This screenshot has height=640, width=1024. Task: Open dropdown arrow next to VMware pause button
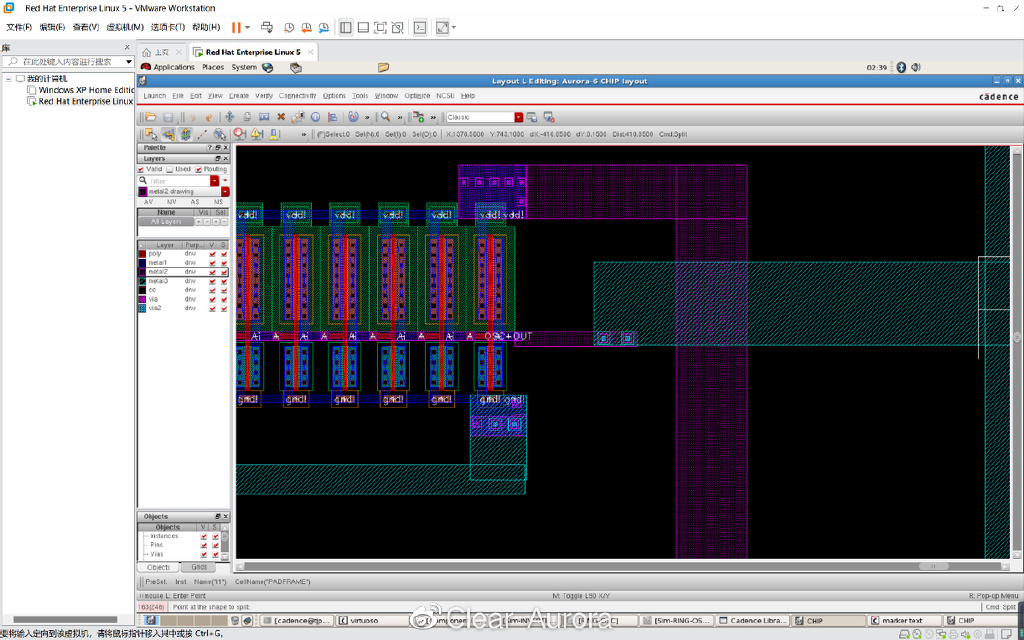click(248, 27)
